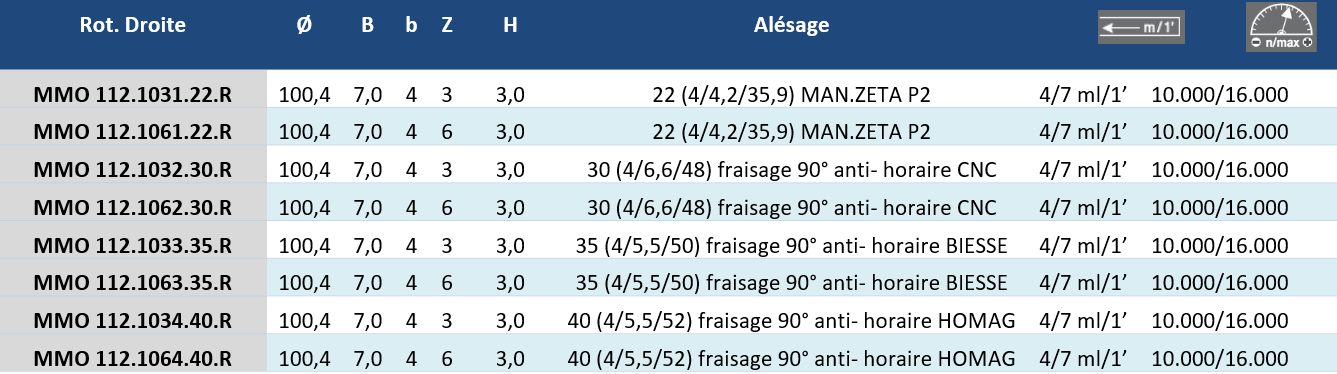Click the Ø diameter column header
The width and height of the screenshot is (1337, 374).
point(304,26)
